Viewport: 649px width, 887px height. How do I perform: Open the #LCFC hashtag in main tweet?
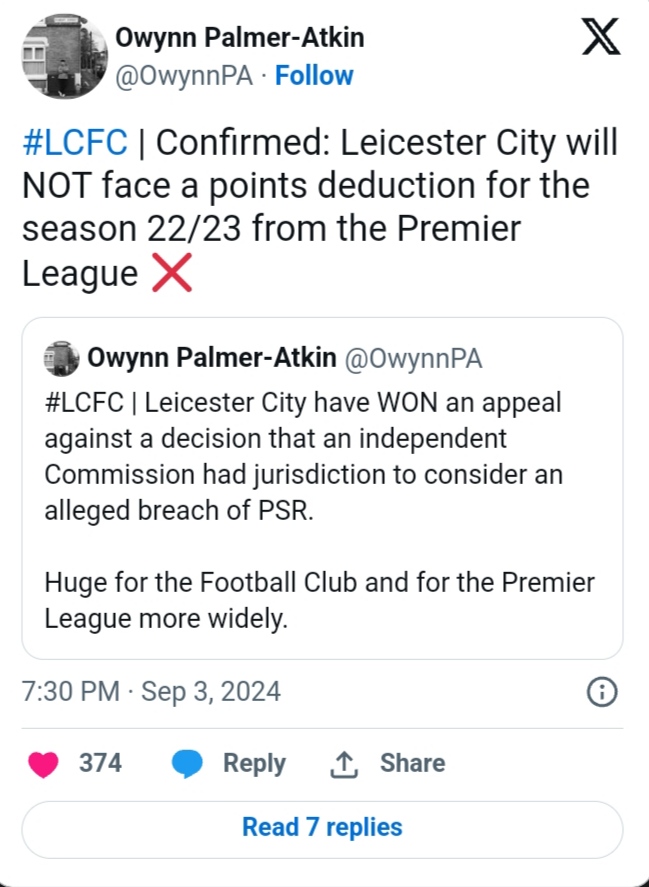[75, 143]
